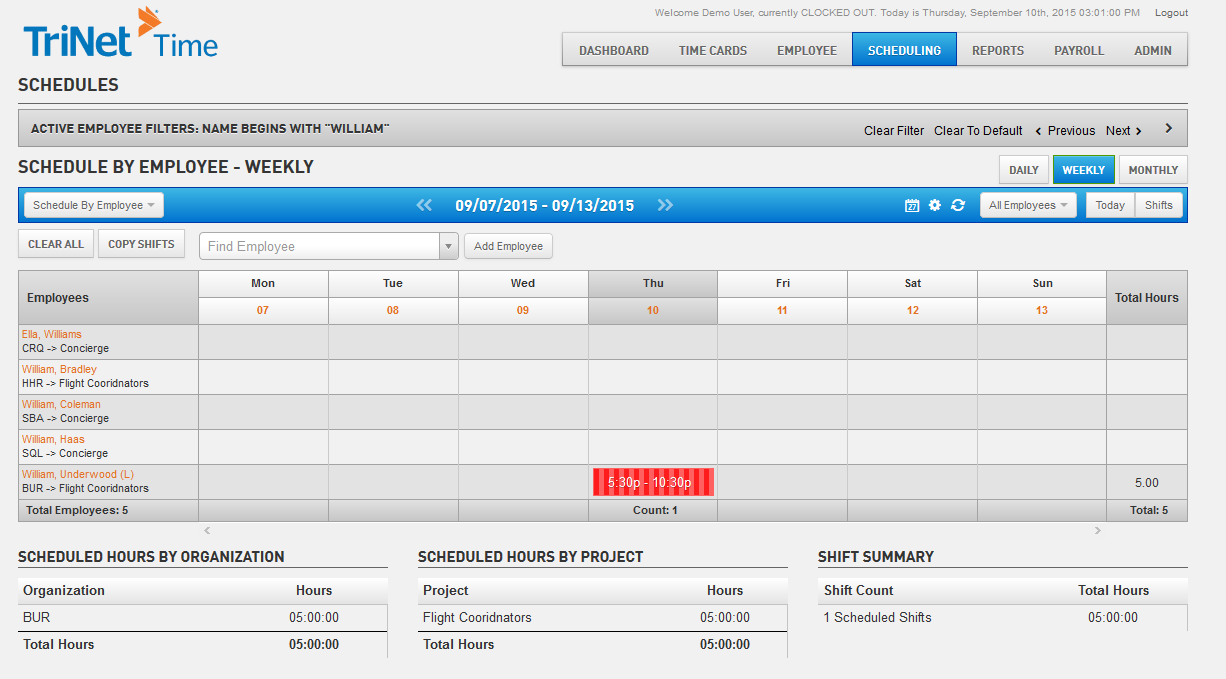Open employee William, Coleman

pyautogui.click(x=61, y=404)
